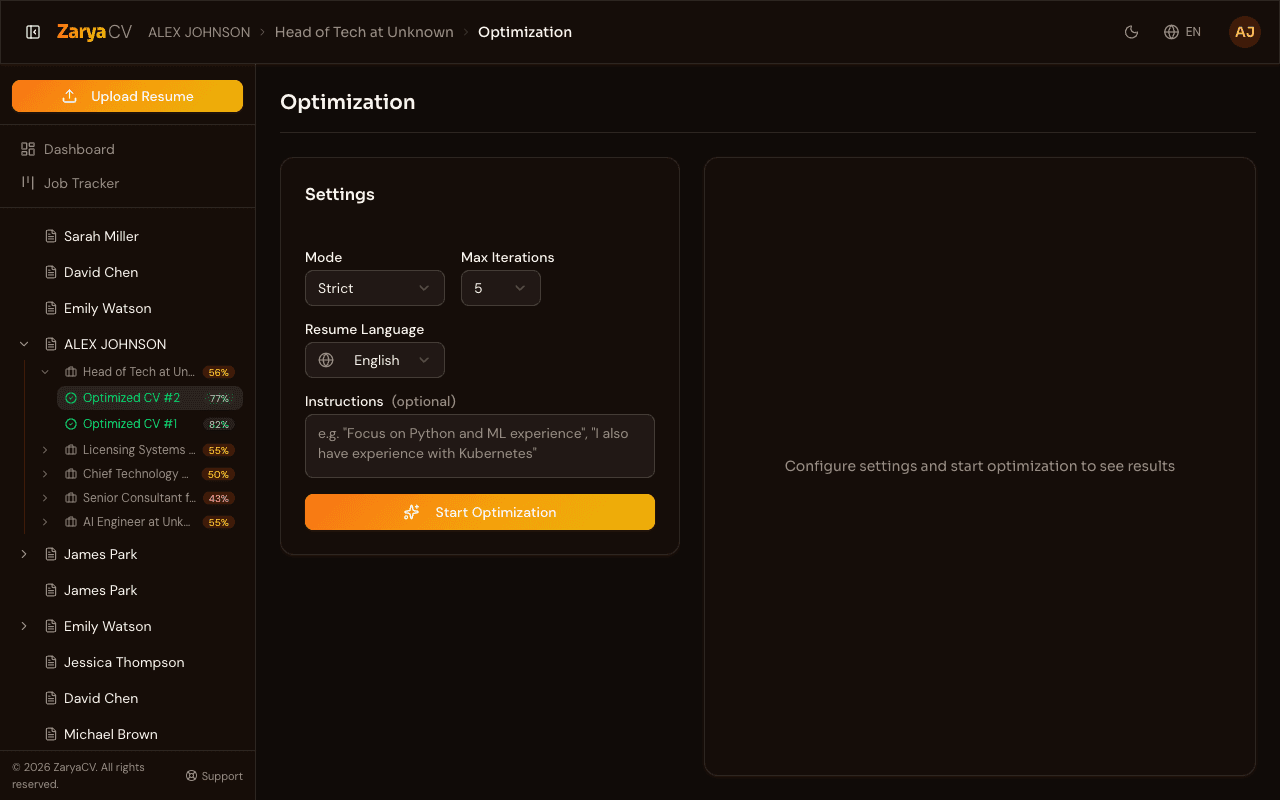Select Optimization in the breadcrumb
This screenshot has width=1280, height=800.
pos(524,31)
